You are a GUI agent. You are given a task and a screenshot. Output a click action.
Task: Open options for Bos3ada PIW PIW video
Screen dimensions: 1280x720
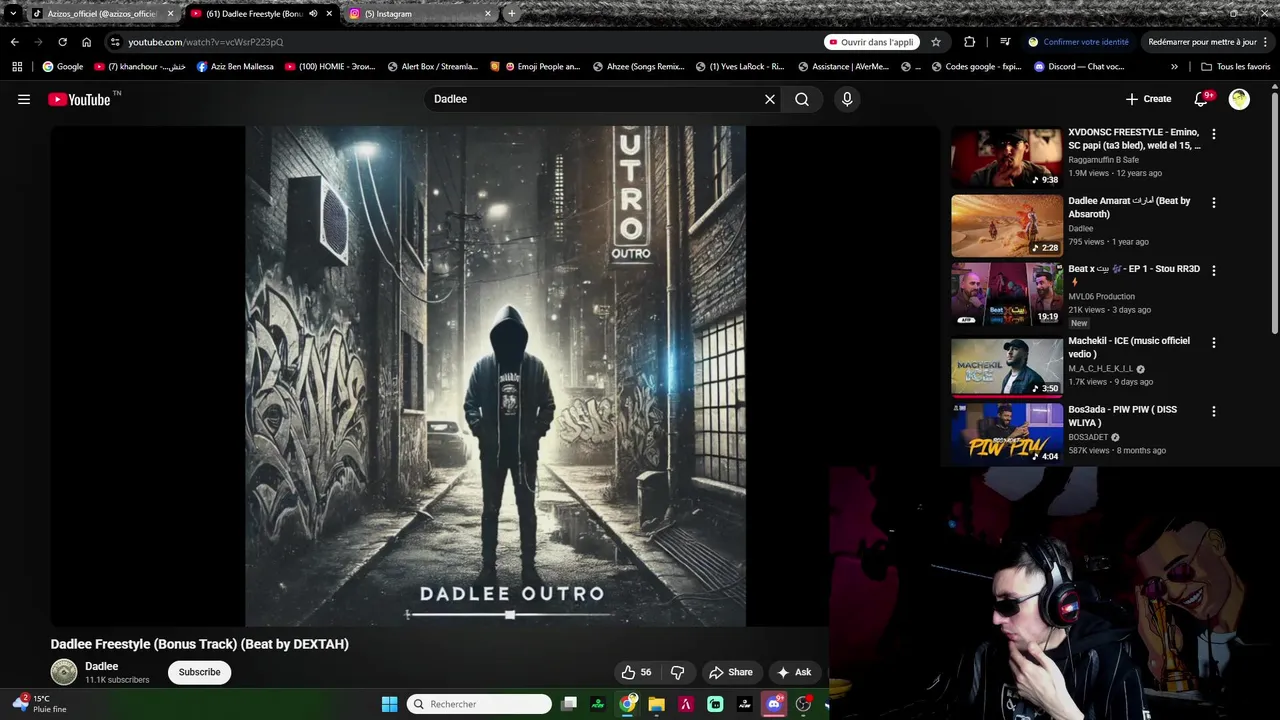point(1214,411)
